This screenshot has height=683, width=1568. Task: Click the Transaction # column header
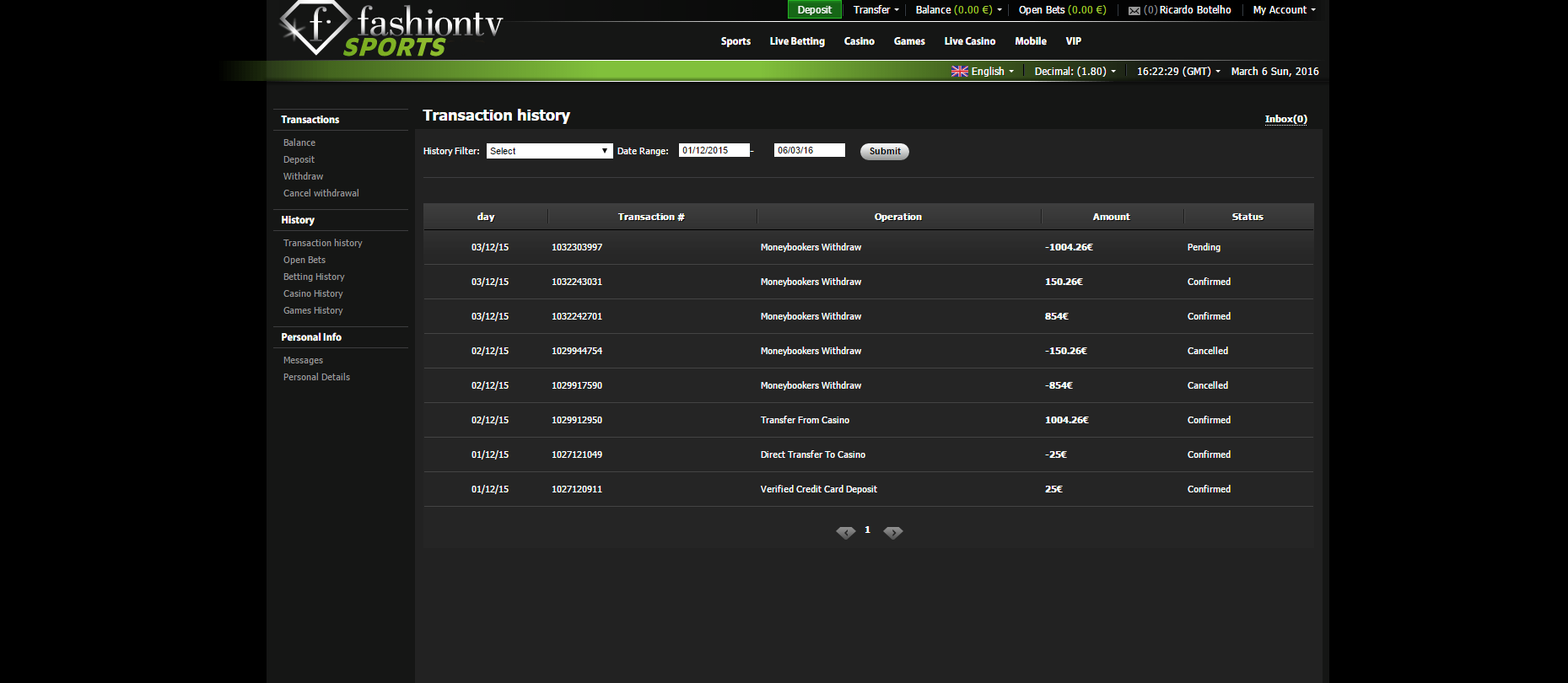[651, 217]
